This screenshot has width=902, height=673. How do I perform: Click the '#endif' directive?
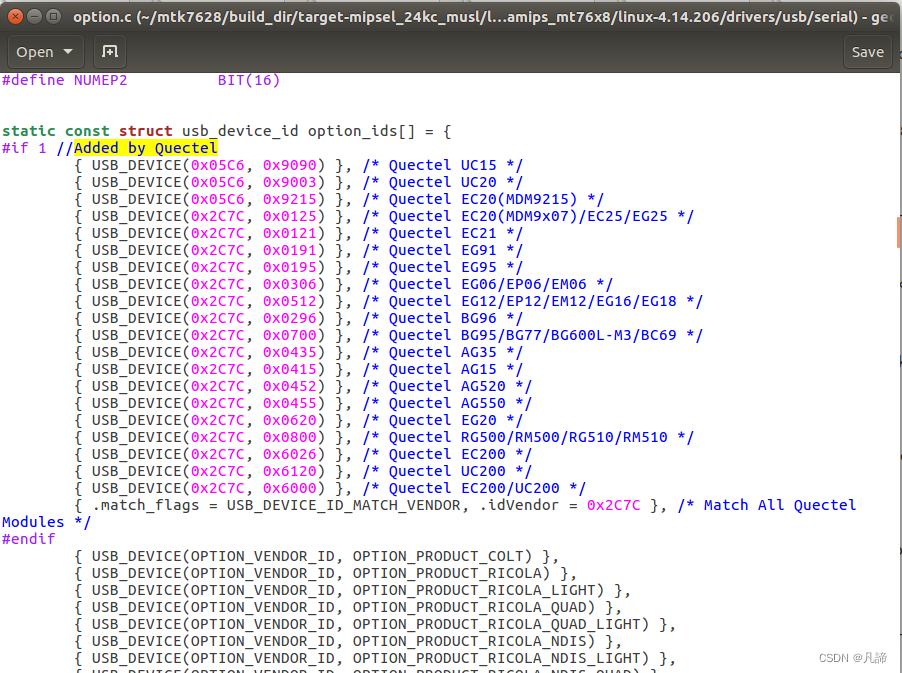click(x=29, y=539)
